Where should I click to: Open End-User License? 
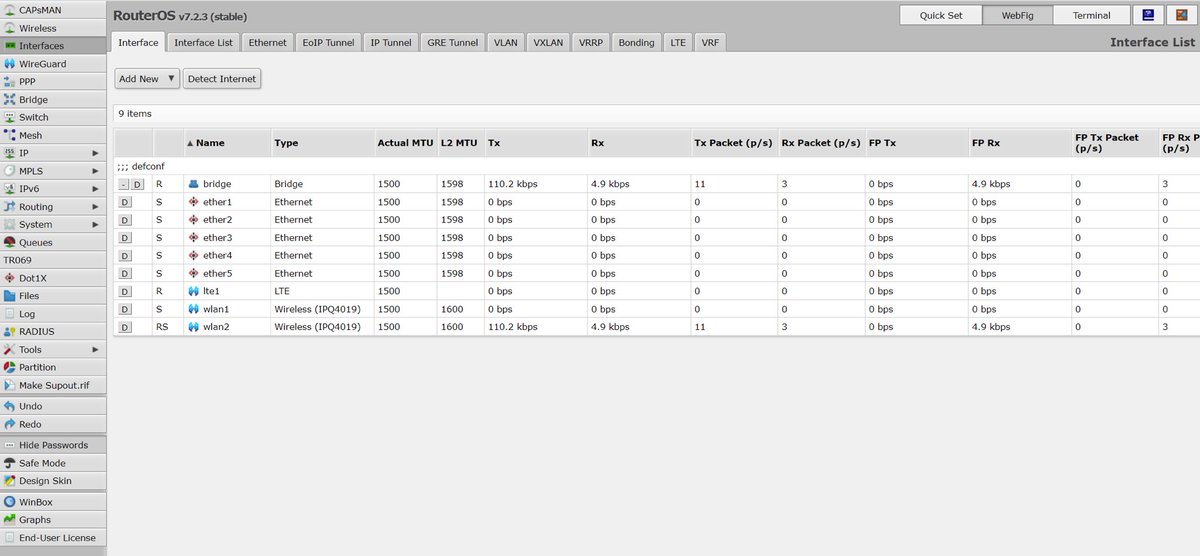[53, 538]
